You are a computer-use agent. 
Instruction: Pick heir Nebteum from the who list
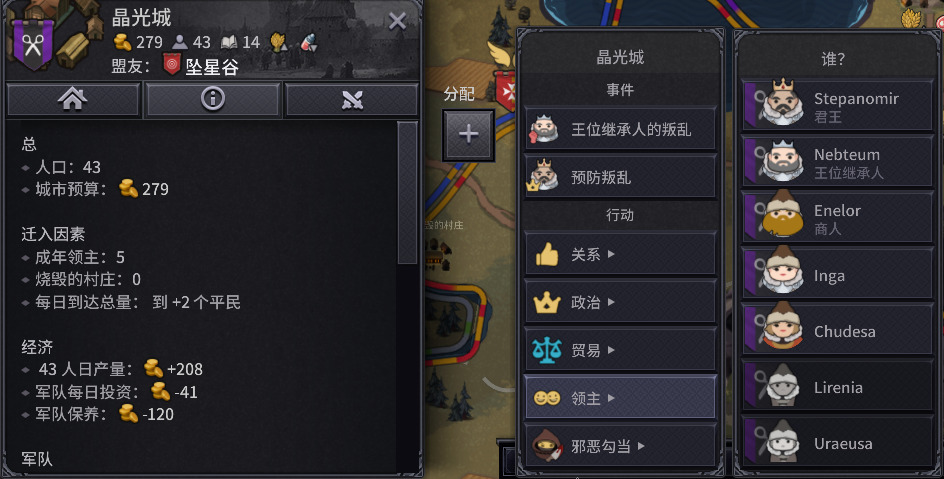tap(837, 162)
